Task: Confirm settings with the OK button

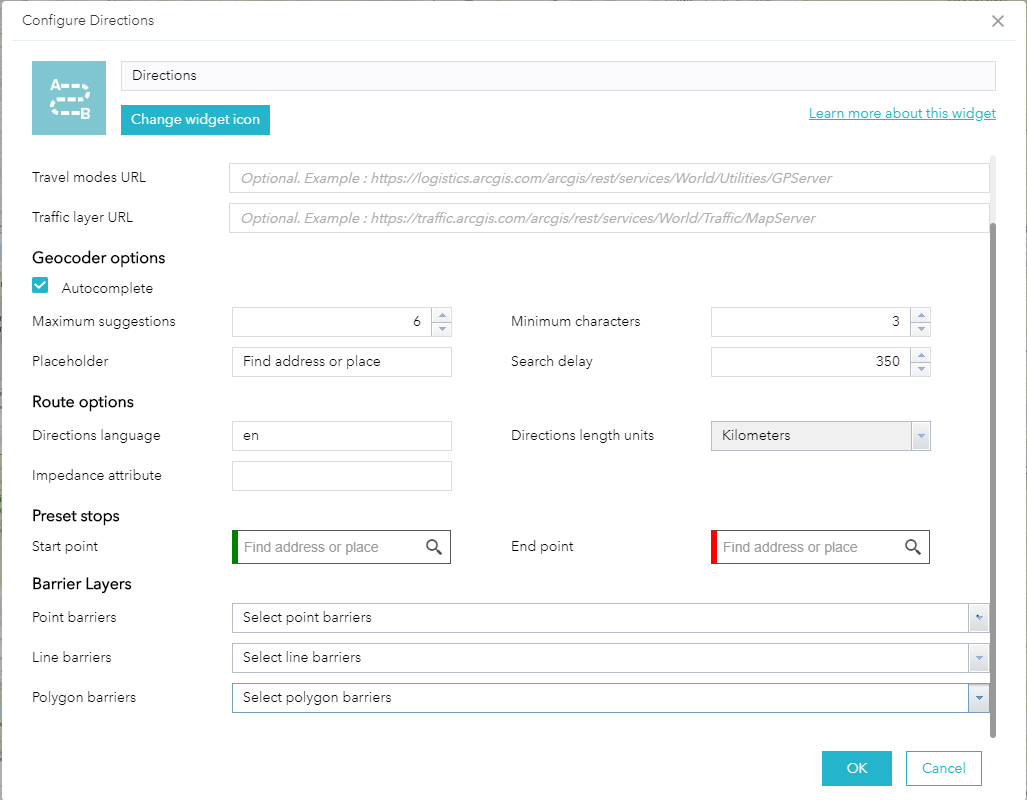Action: coord(856,768)
